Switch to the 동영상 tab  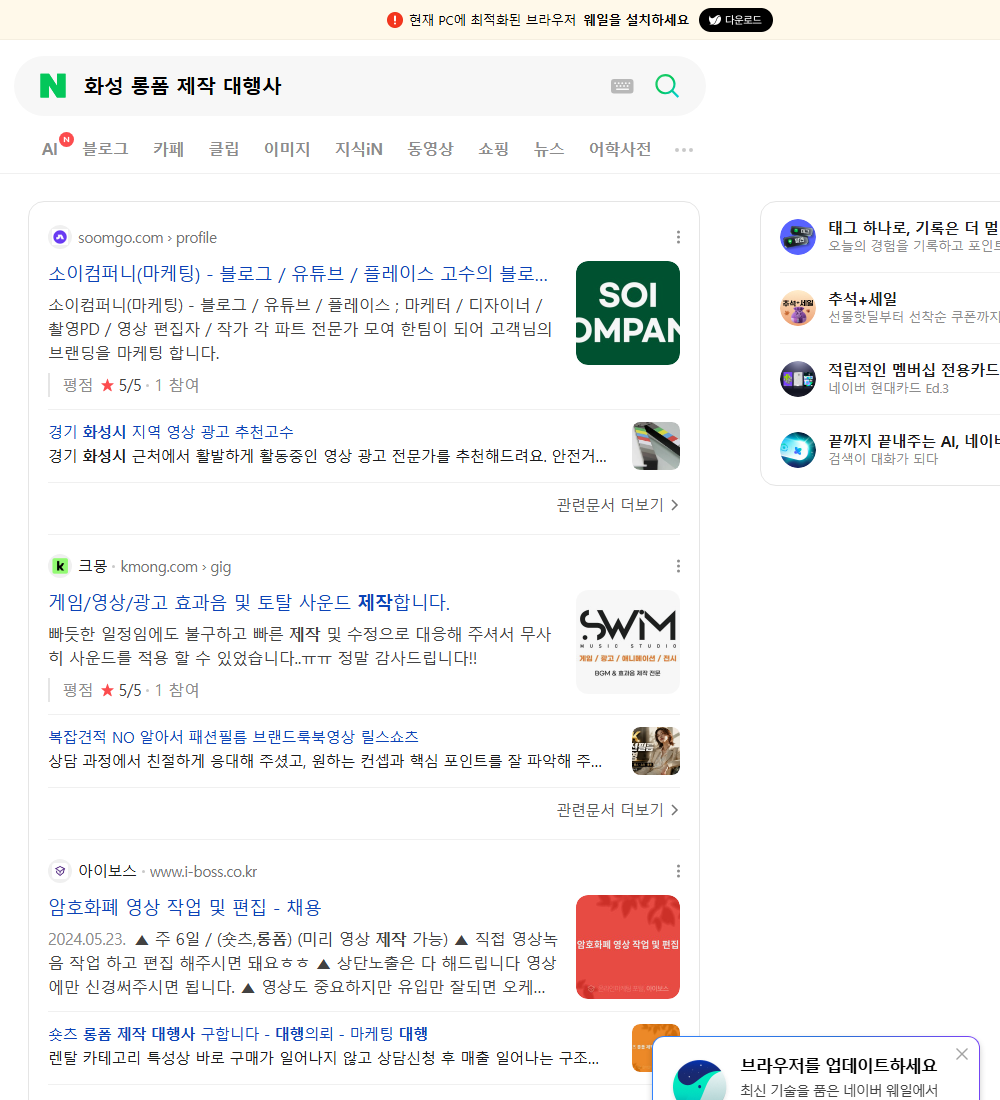point(430,149)
